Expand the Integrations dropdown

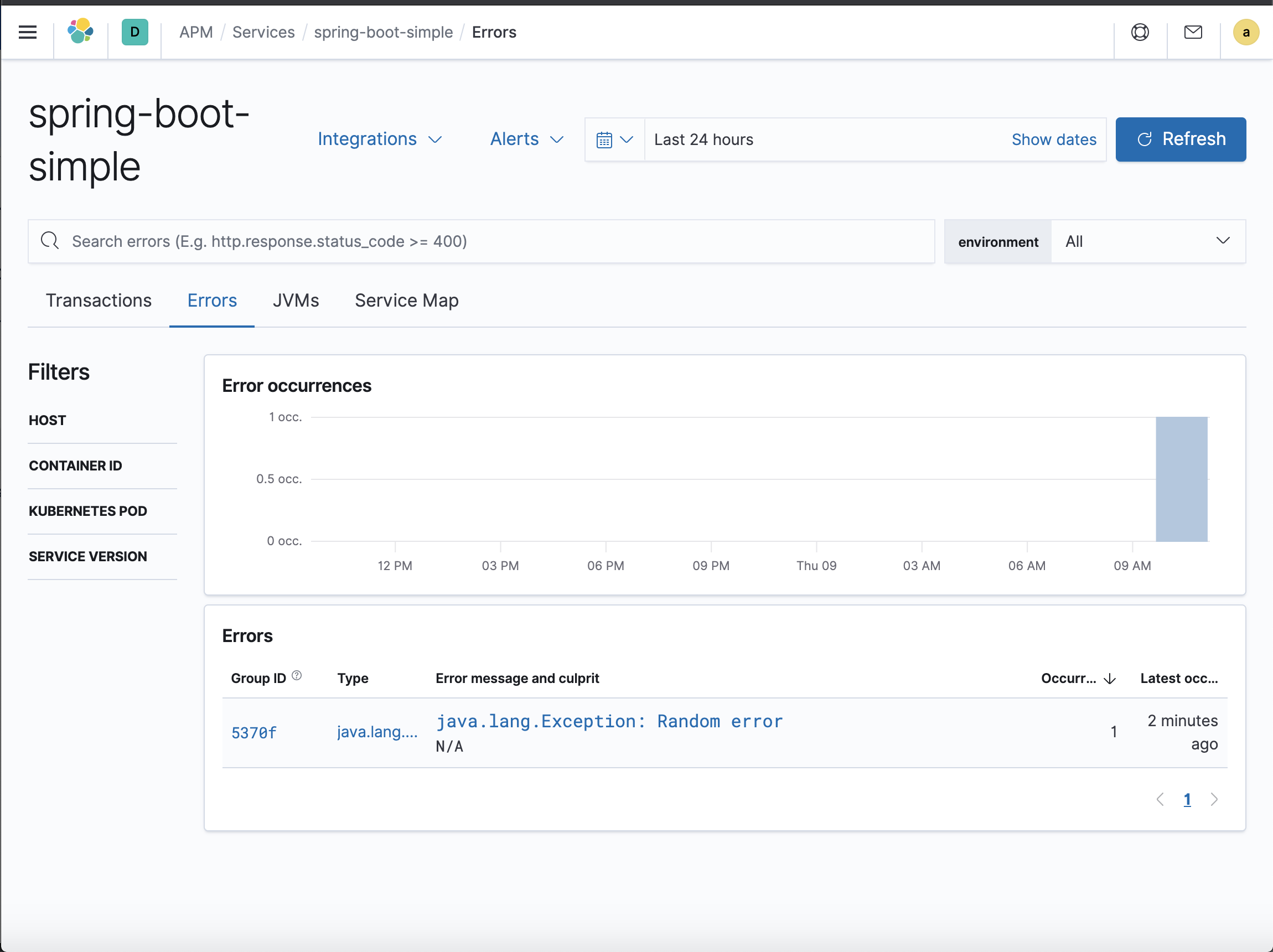click(x=379, y=139)
